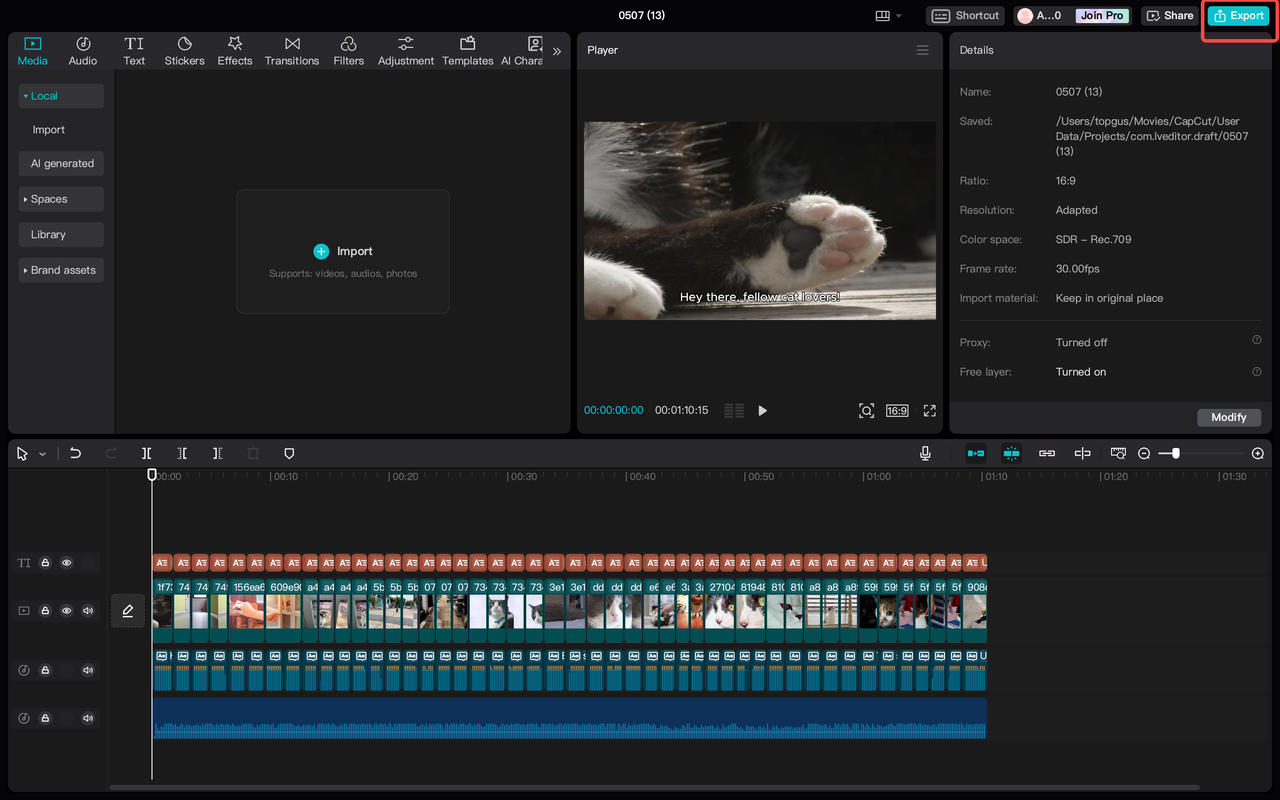Open the Filters panel
Image resolution: width=1280 pixels, height=800 pixels.
coord(348,50)
